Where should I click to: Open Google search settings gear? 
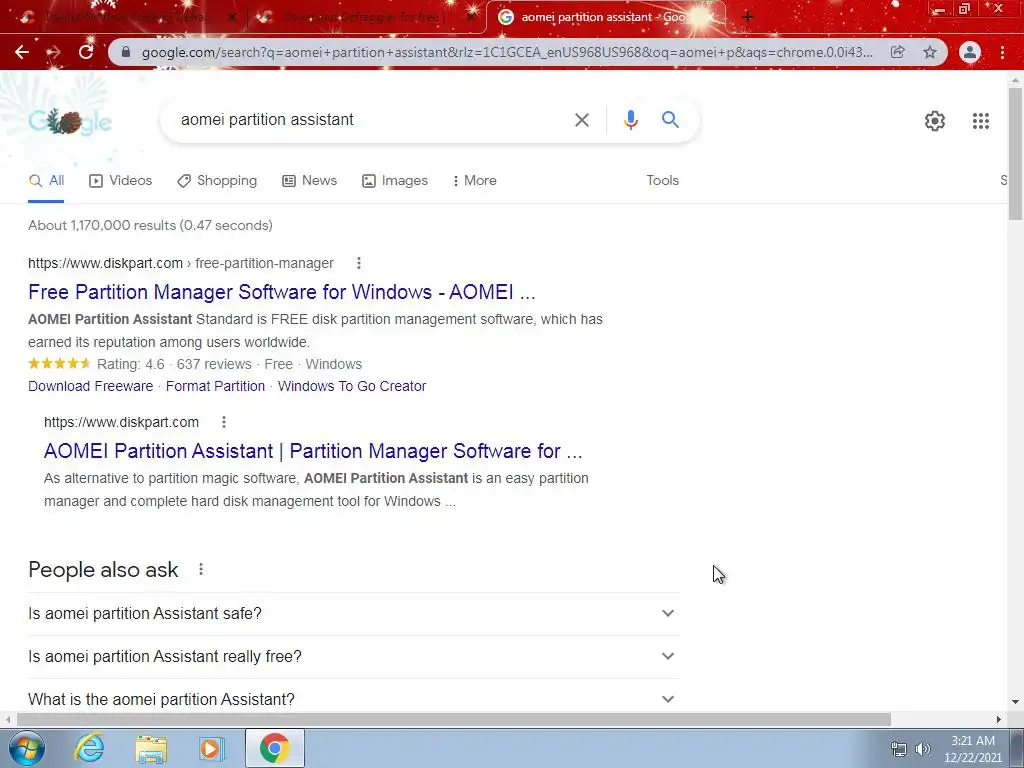pyautogui.click(x=935, y=121)
